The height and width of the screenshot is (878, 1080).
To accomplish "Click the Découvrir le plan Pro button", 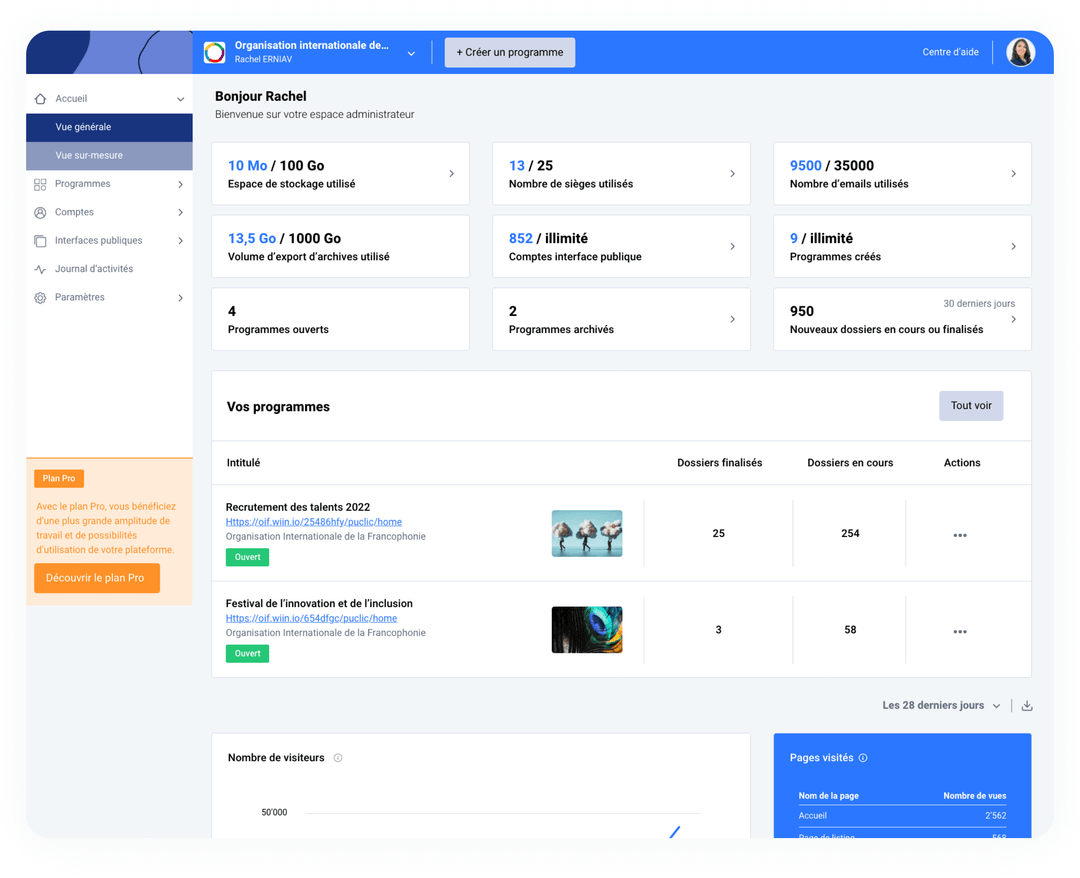I will pyautogui.click(x=96, y=578).
